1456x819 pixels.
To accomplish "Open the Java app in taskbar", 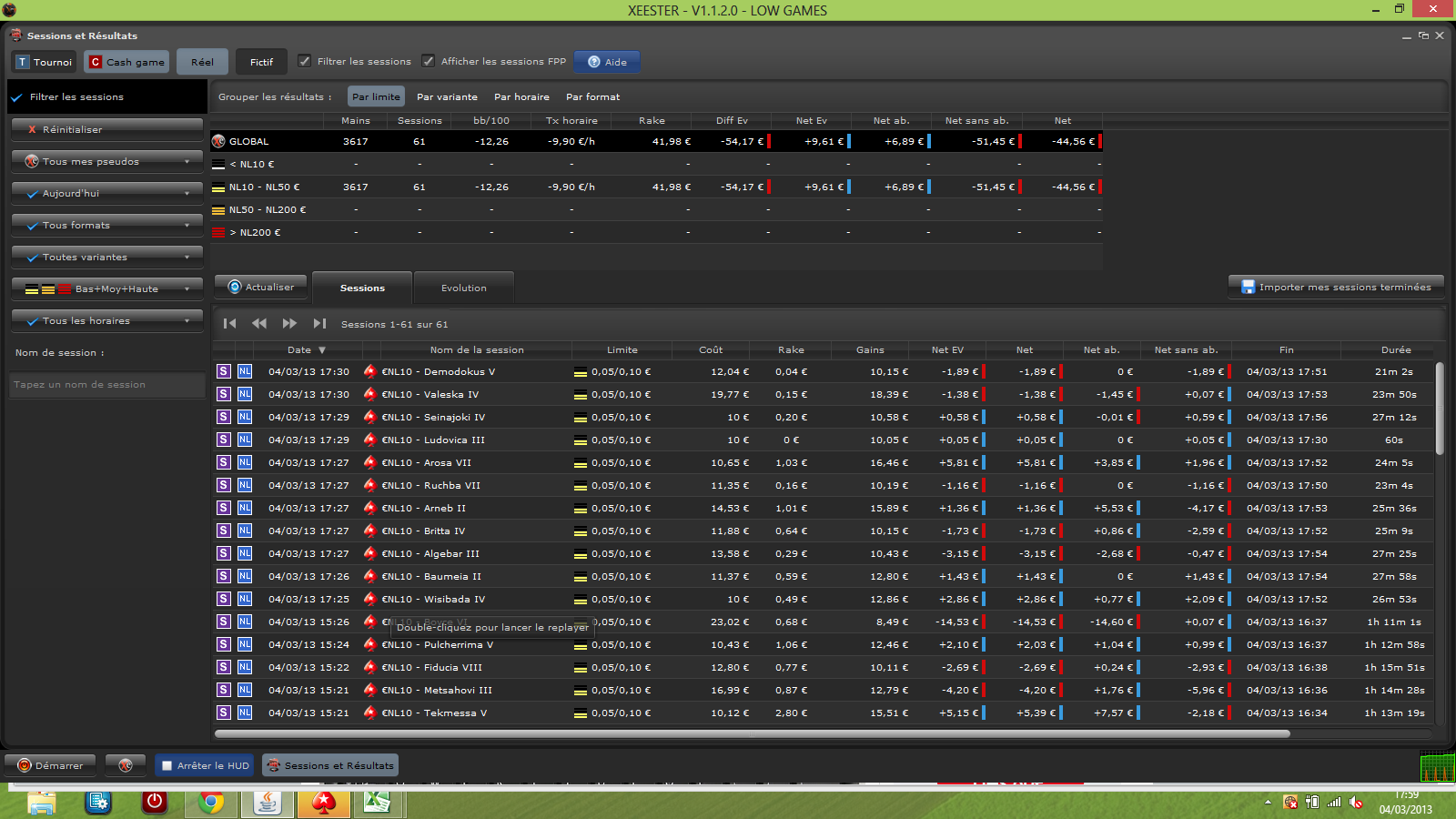I will tap(268, 803).
